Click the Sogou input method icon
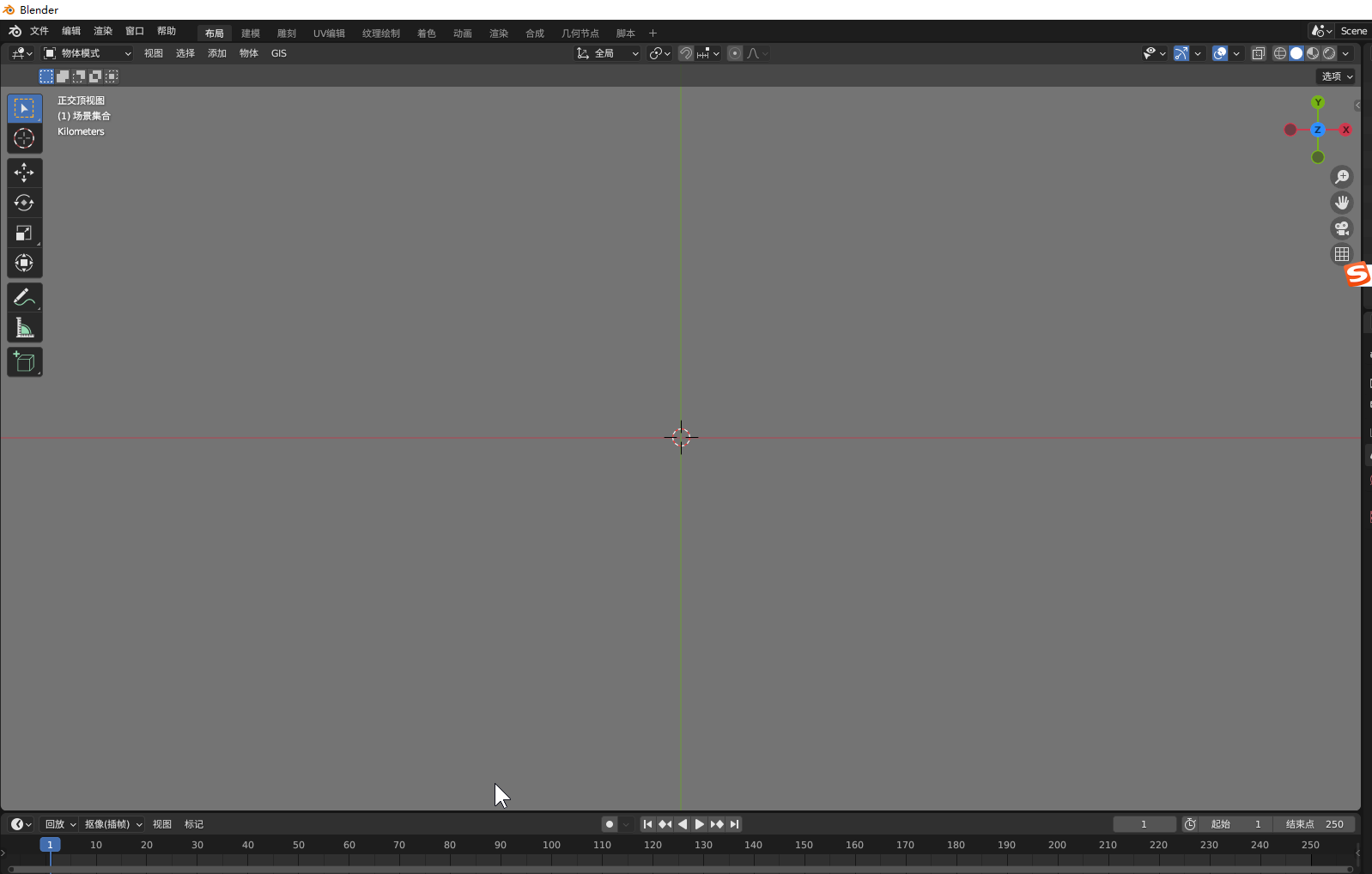 coord(1357,275)
